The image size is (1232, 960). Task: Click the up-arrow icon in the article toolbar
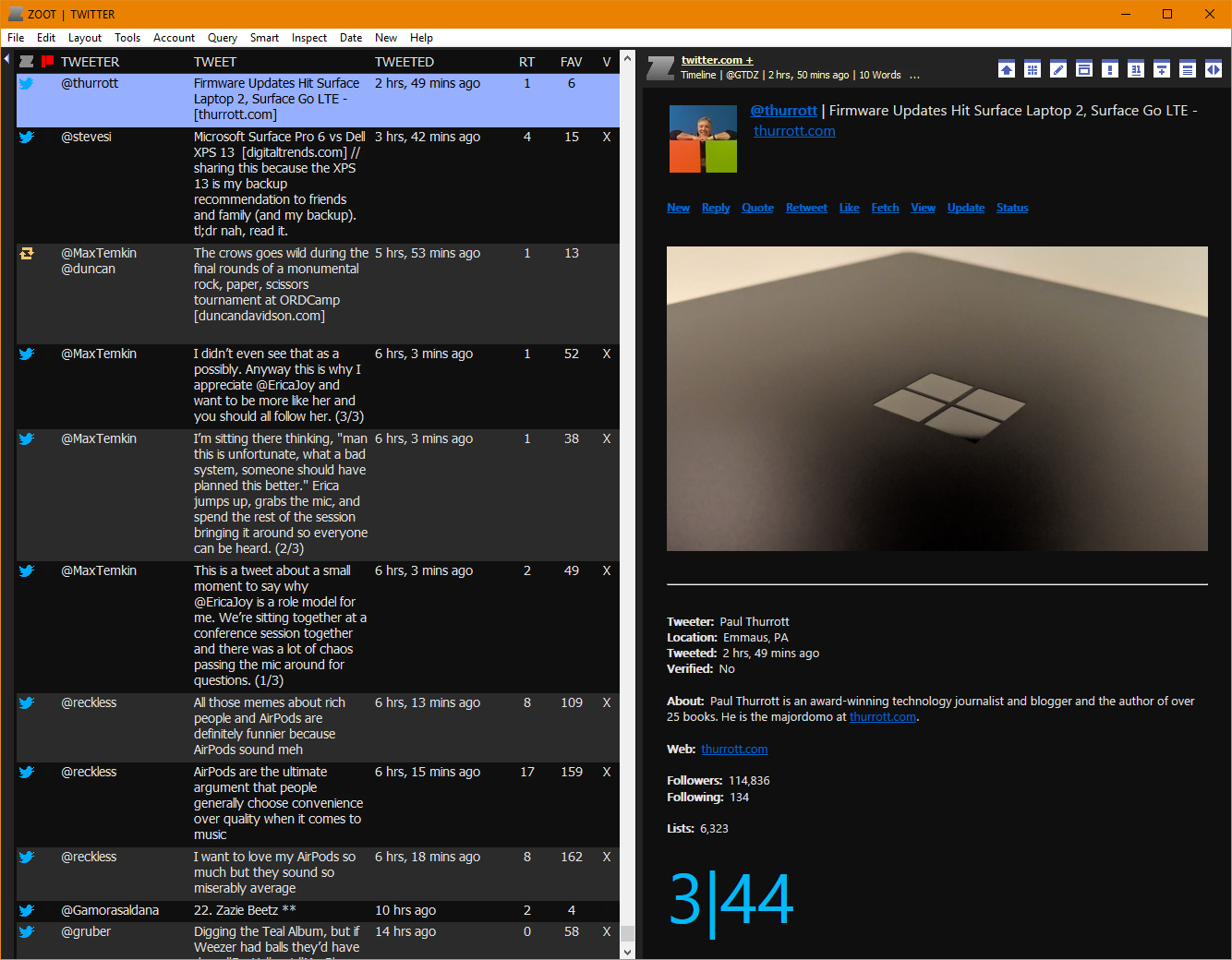point(1007,69)
